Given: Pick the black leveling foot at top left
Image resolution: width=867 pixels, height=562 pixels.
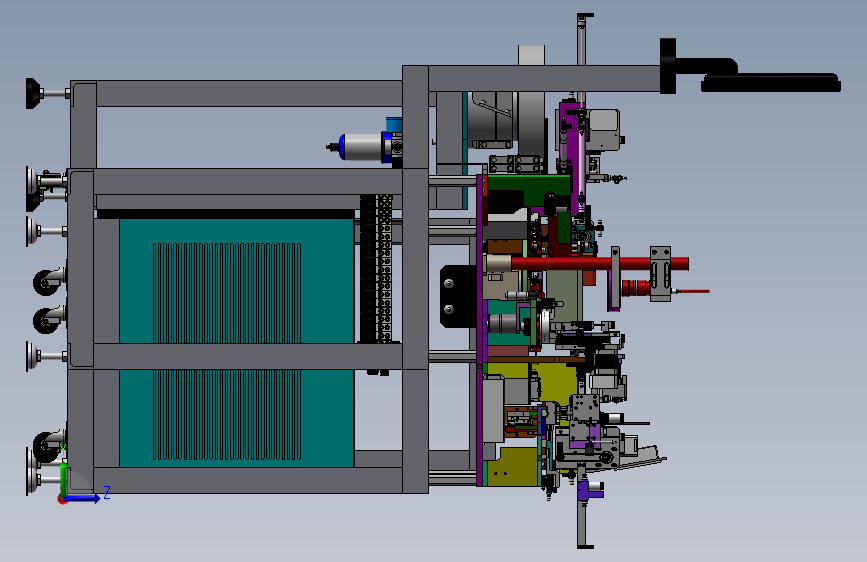Looking at the screenshot, I should point(34,93).
